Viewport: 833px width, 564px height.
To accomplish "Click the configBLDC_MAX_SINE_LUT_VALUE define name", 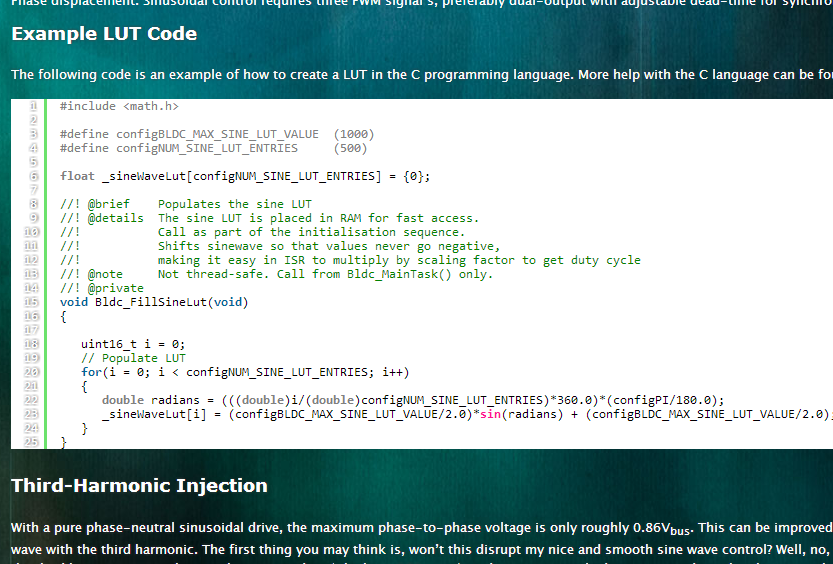I will (217, 134).
